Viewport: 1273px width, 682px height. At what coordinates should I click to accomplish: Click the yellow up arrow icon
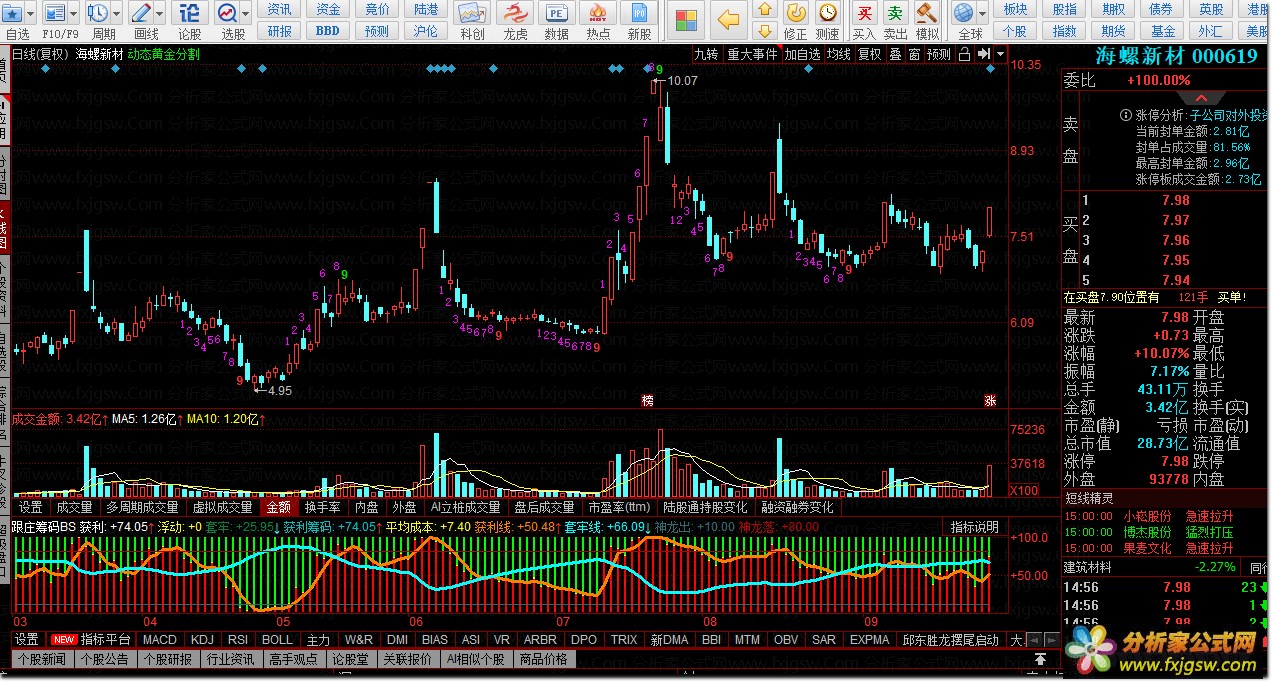(x=765, y=10)
